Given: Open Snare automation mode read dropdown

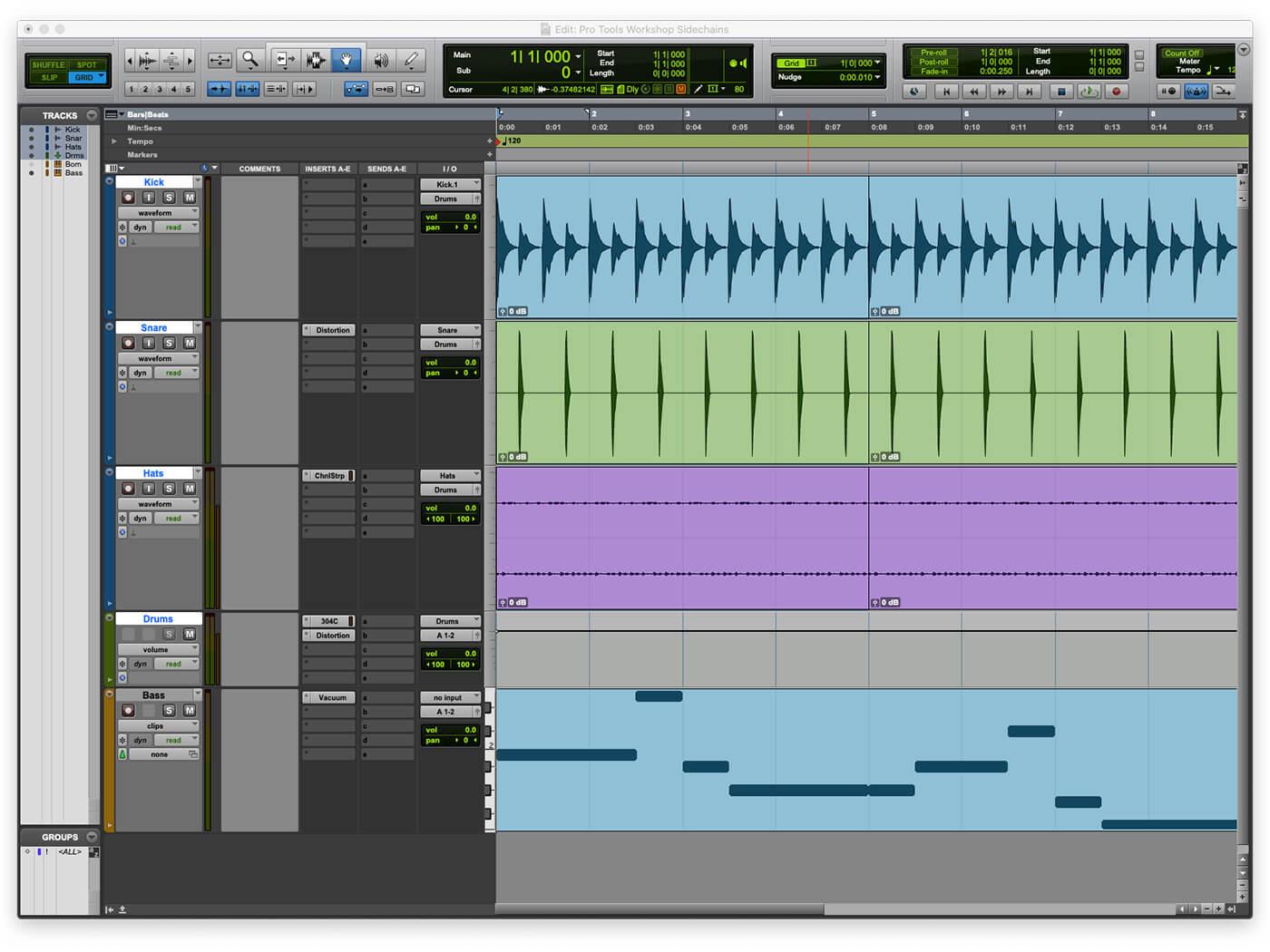Looking at the screenshot, I should [x=177, y=373].
